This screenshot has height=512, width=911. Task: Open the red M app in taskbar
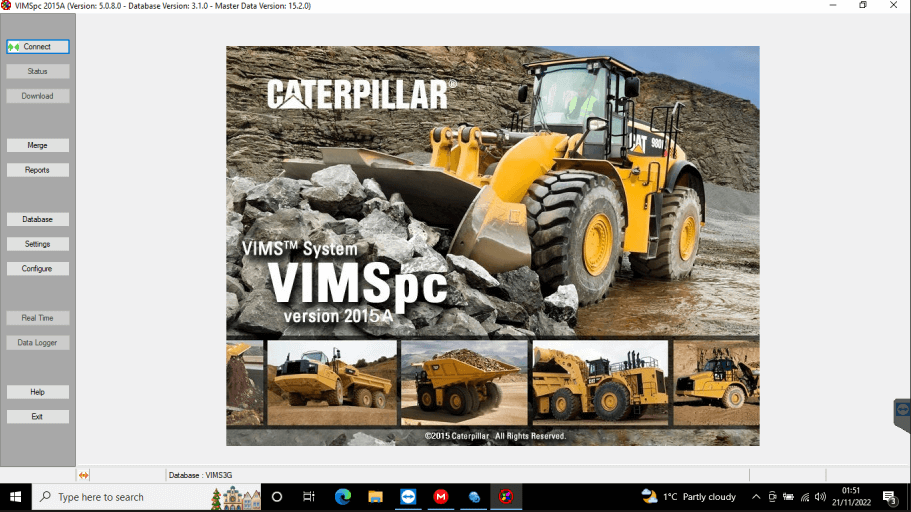[441, 497]
